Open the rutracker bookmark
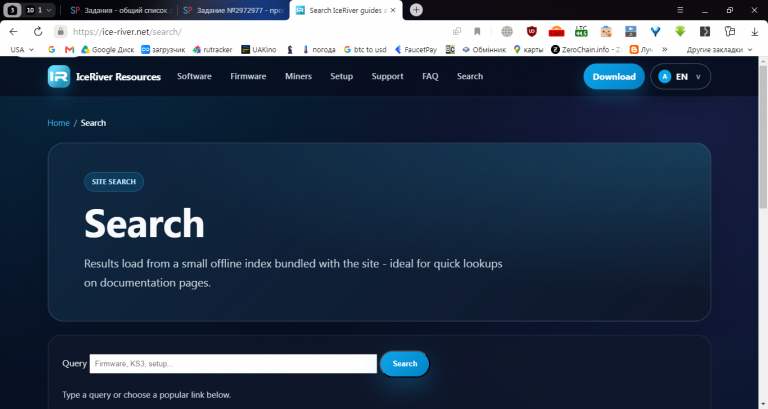The width and height of the screenshot is (768, 409). (x=213, y=49)
